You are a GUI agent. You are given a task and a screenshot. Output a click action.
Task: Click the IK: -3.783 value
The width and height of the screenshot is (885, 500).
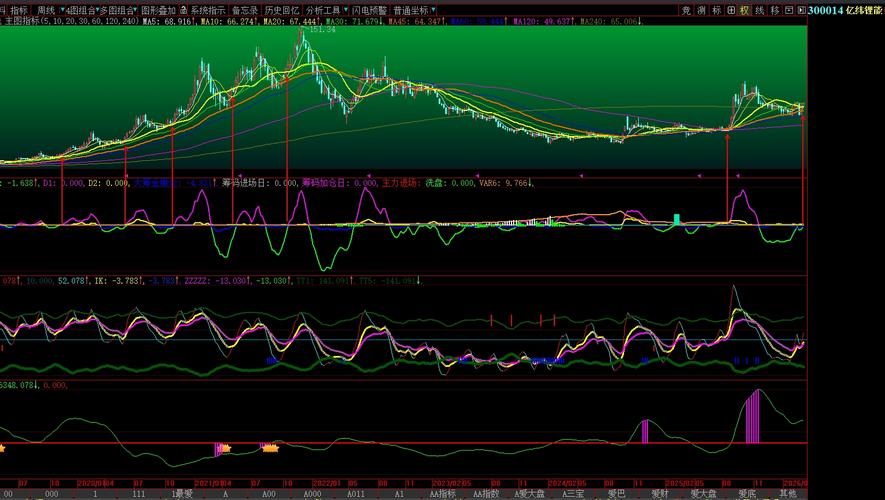coord(120,280)
